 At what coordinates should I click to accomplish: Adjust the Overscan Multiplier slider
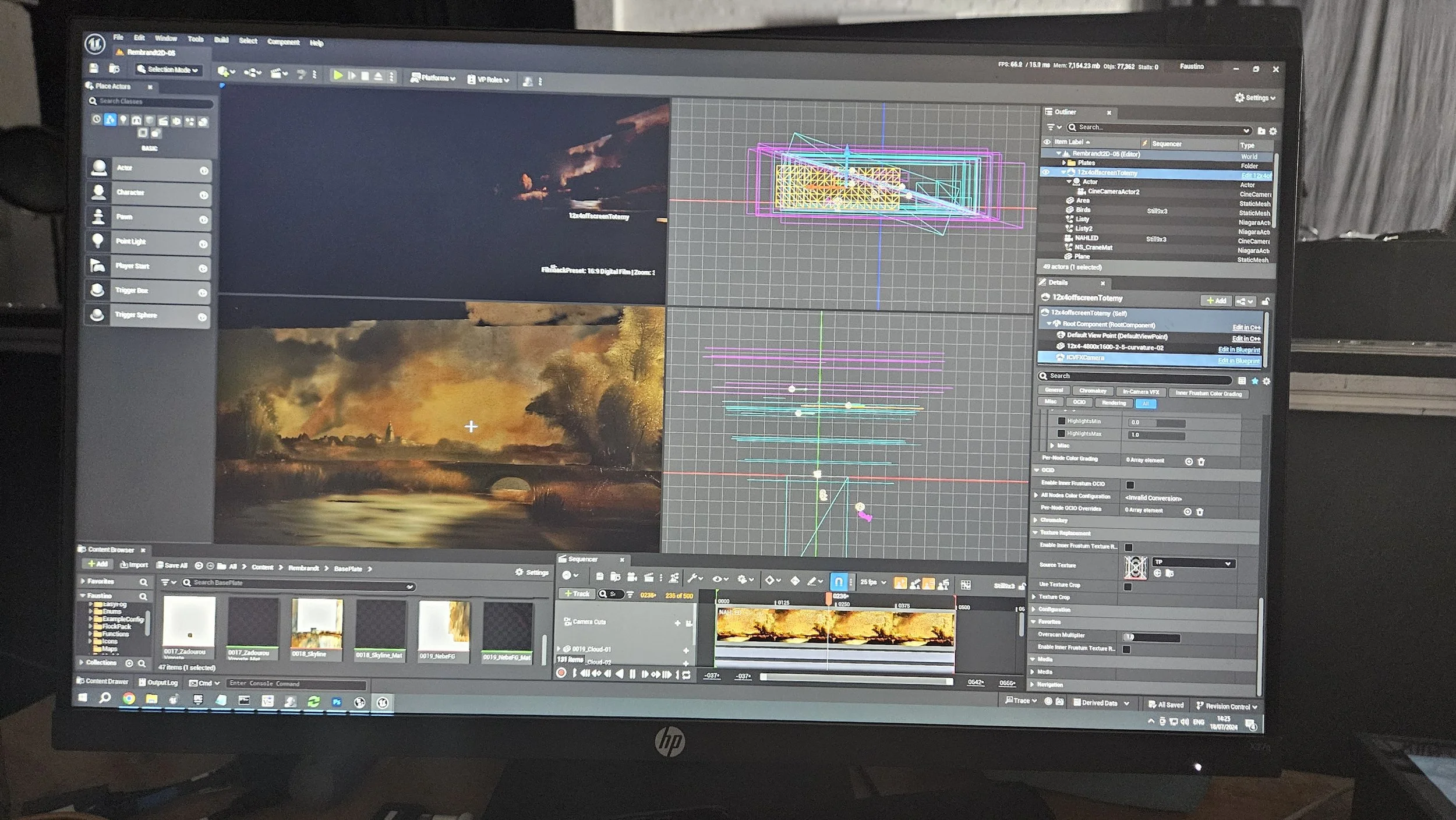point(1152,637)
